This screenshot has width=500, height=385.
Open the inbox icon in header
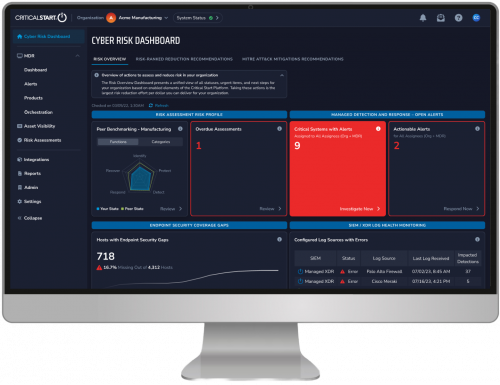(x=441, y=18)
